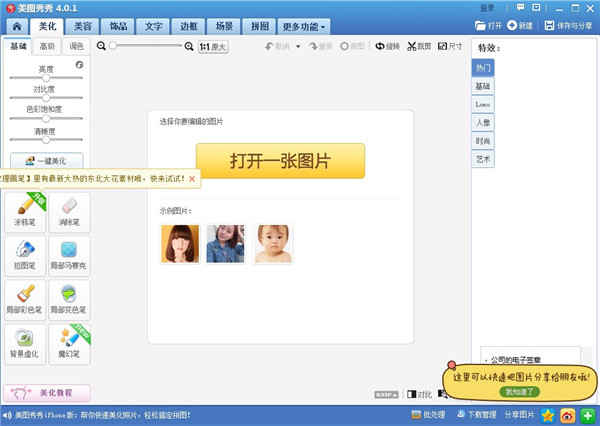Open the sample photo of woman with bangs

coord(180,244)
